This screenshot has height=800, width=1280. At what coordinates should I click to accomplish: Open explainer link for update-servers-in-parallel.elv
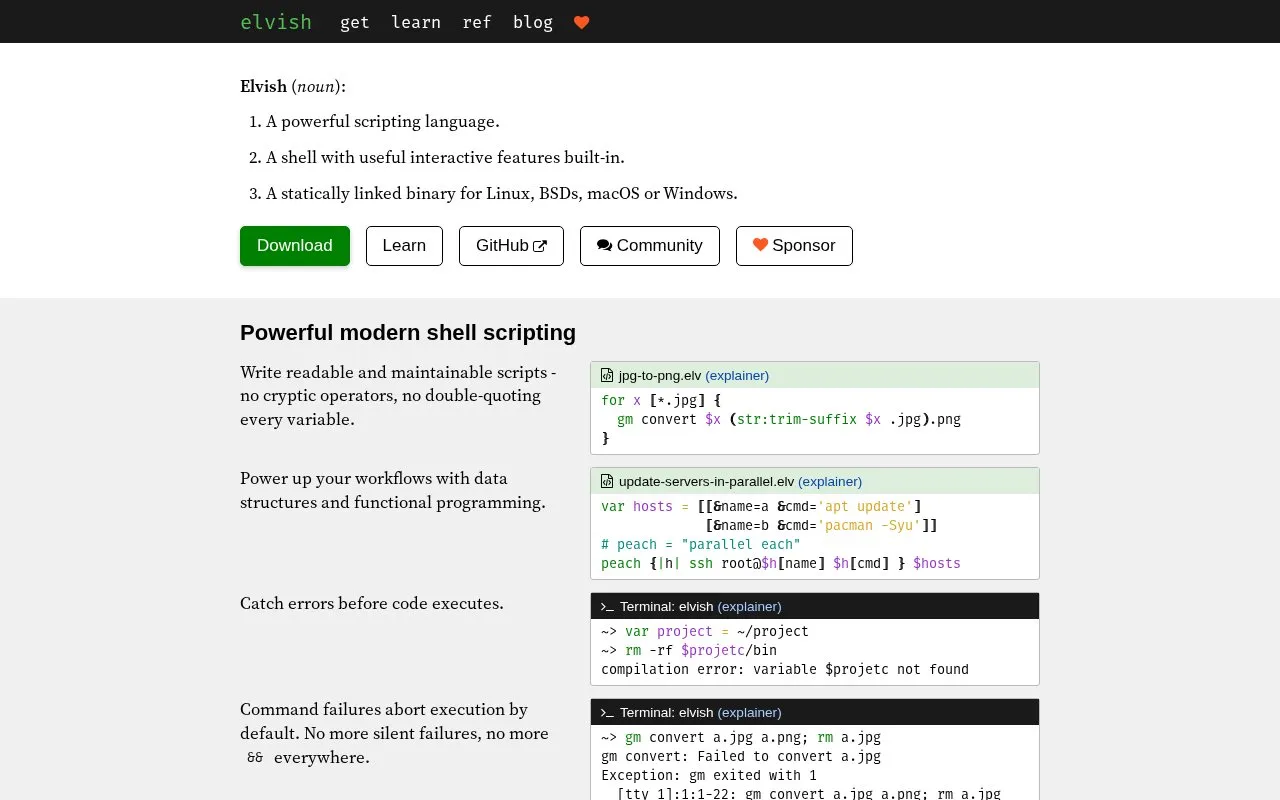(x=830, y=482)
